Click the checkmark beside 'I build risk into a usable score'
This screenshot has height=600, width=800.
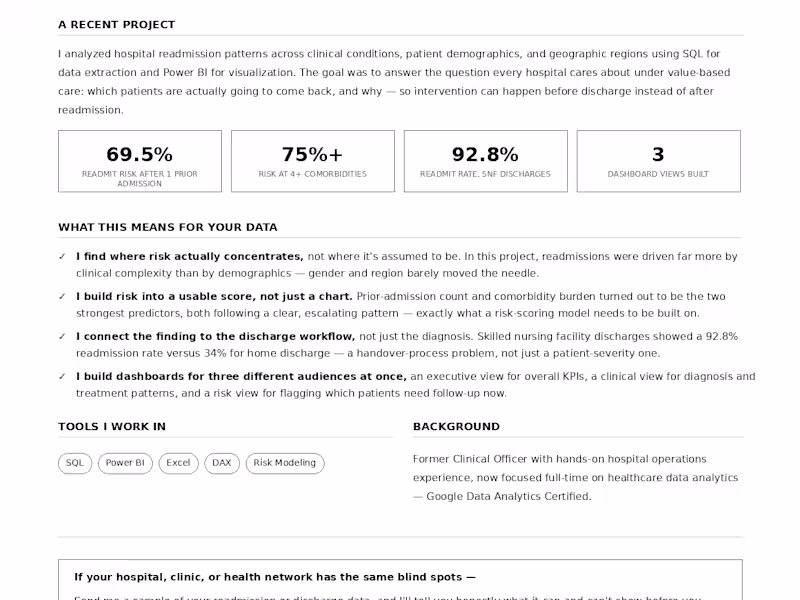coord(62,296)
